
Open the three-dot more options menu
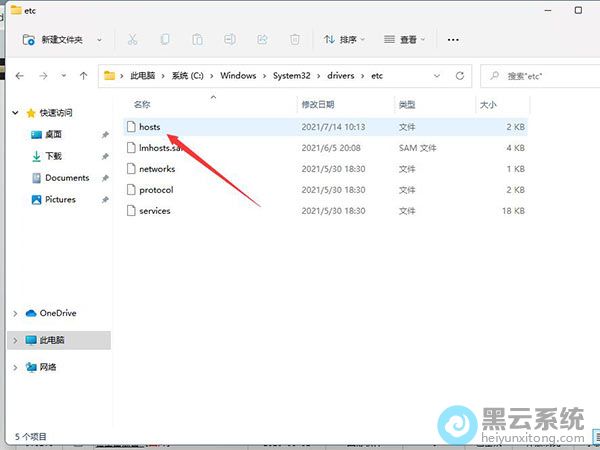point(453,40)
